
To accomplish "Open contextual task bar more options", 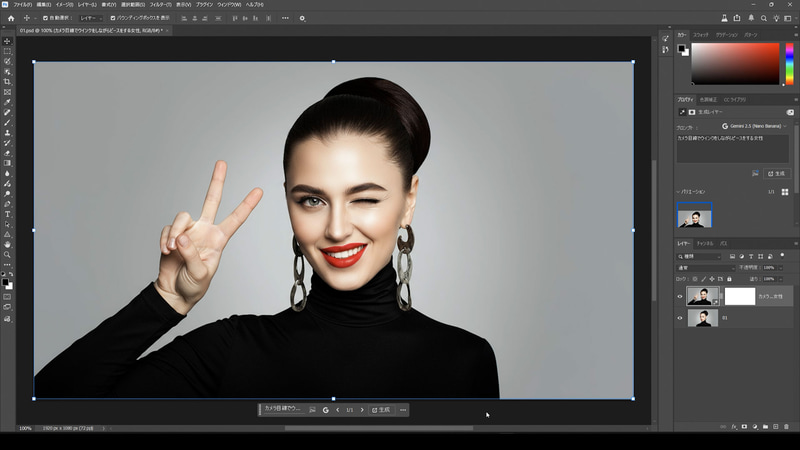I will coord(403,410).
